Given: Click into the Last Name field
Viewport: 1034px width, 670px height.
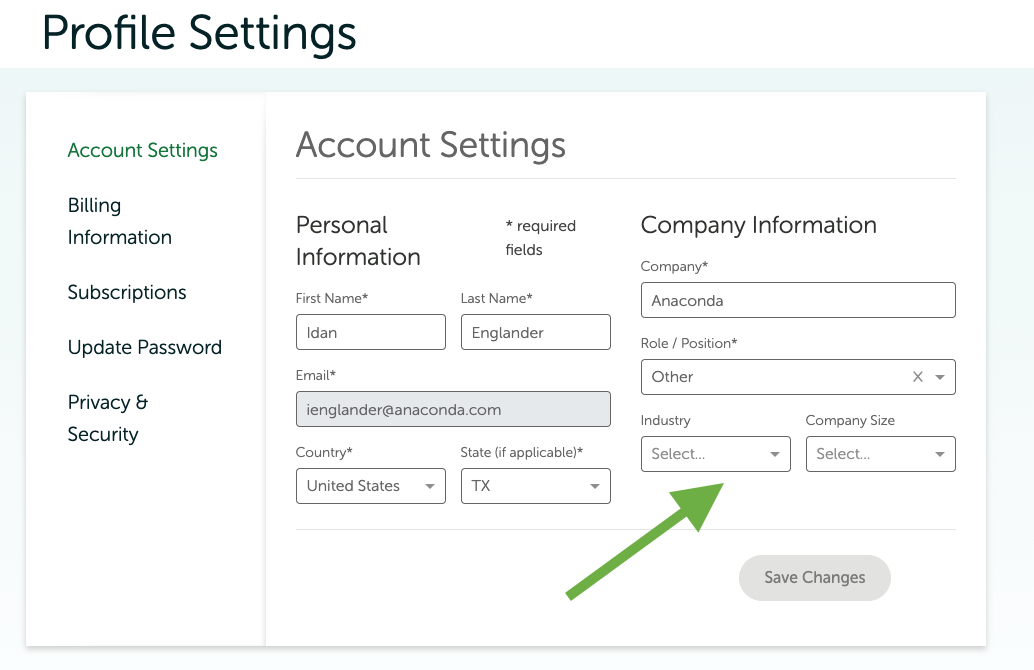Looking at the screenshot, I should click(535, 332).
